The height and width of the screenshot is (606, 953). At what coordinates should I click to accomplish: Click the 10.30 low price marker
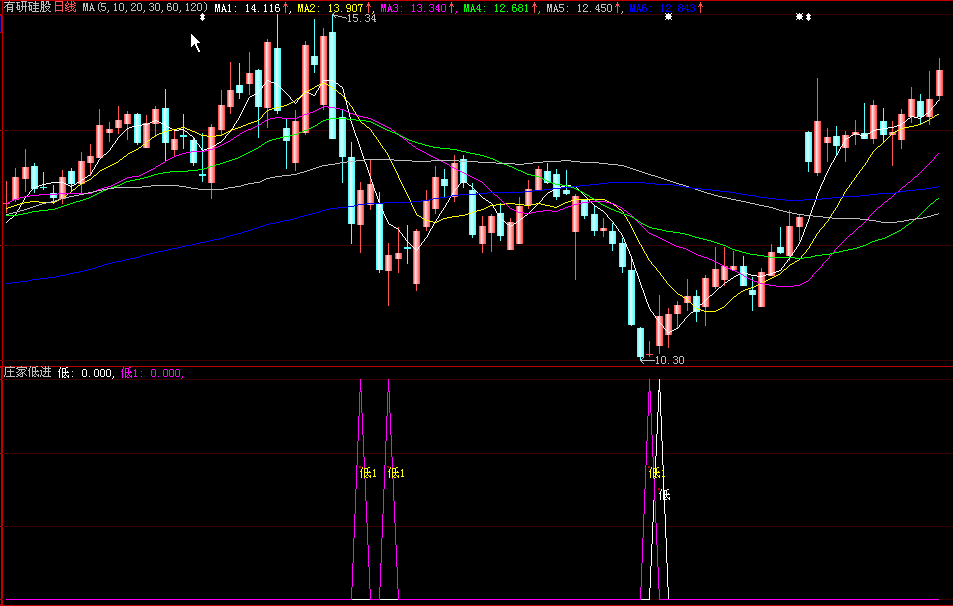coord(668,360)
